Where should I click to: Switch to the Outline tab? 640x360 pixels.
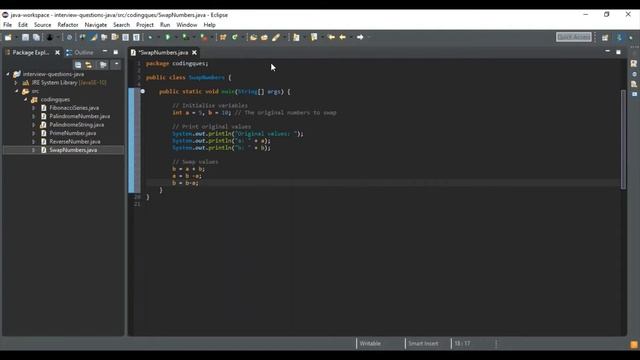[80, 53]
